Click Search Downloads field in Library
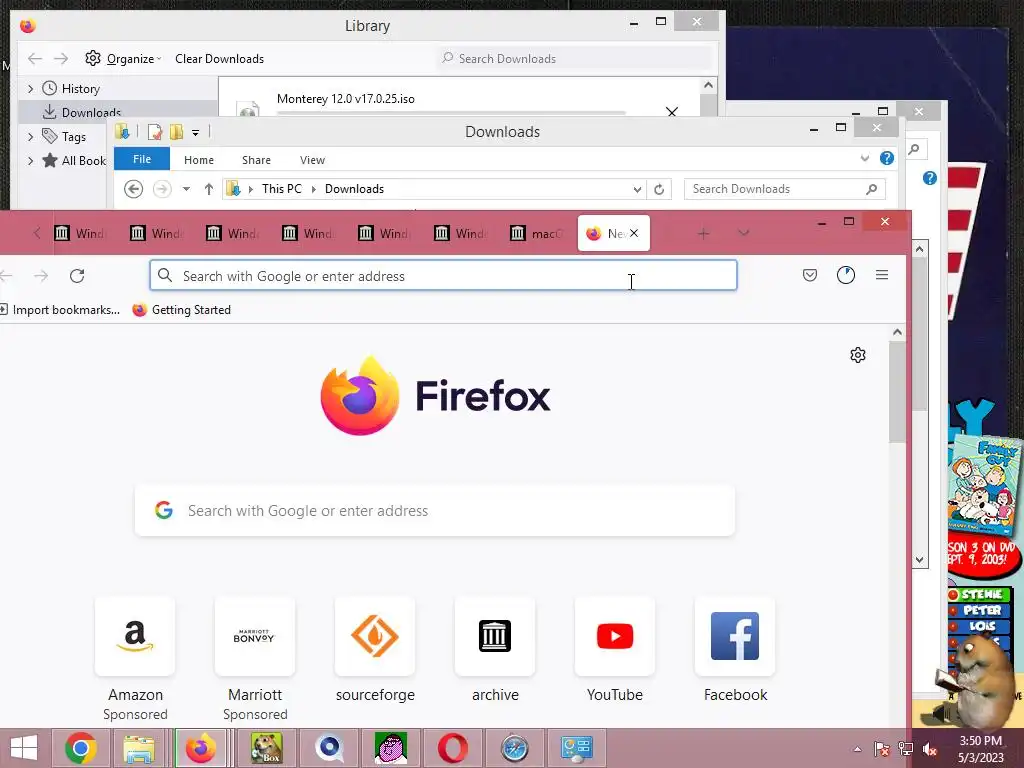 tap(575, 58)
